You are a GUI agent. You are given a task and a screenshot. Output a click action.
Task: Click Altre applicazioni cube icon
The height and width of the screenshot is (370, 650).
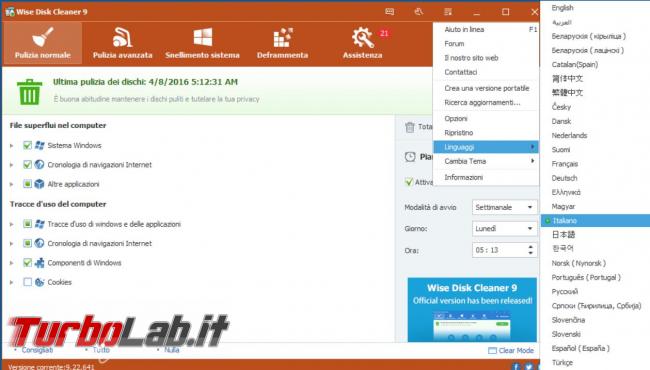(x=39, y=184)
